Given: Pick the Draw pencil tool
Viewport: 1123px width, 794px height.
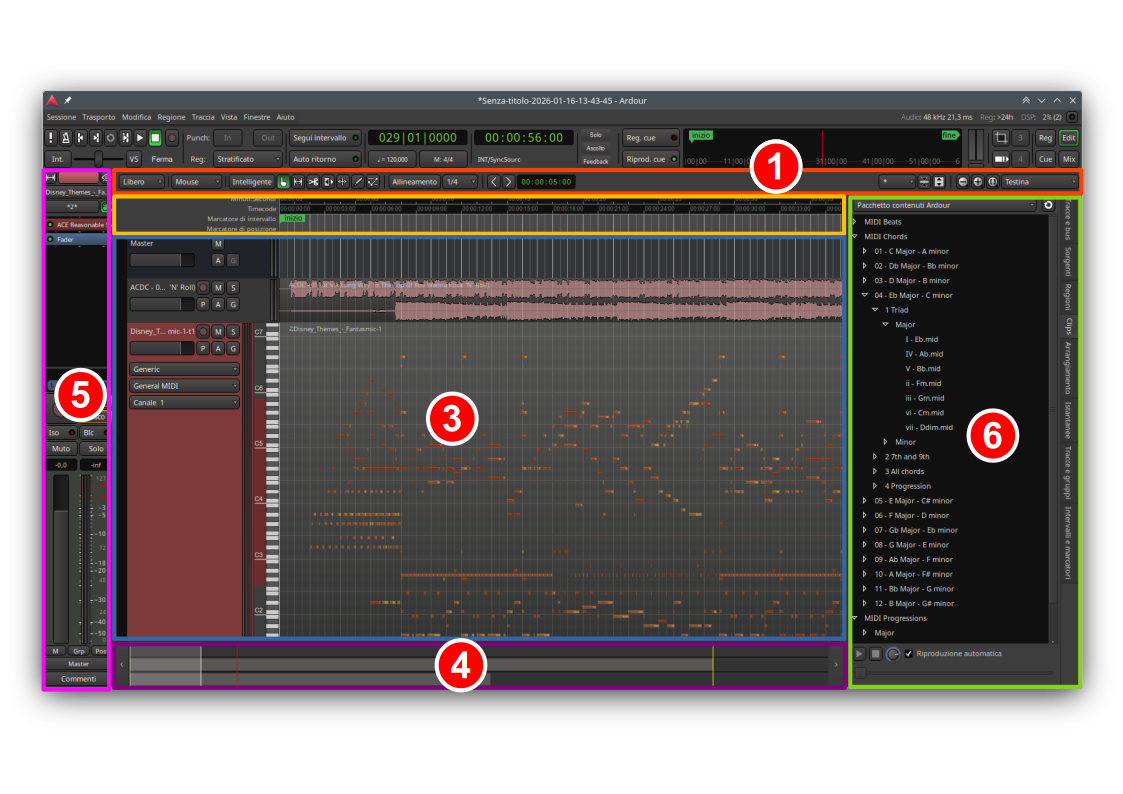Looking at the screenshot, I should [x=358, y=182].
